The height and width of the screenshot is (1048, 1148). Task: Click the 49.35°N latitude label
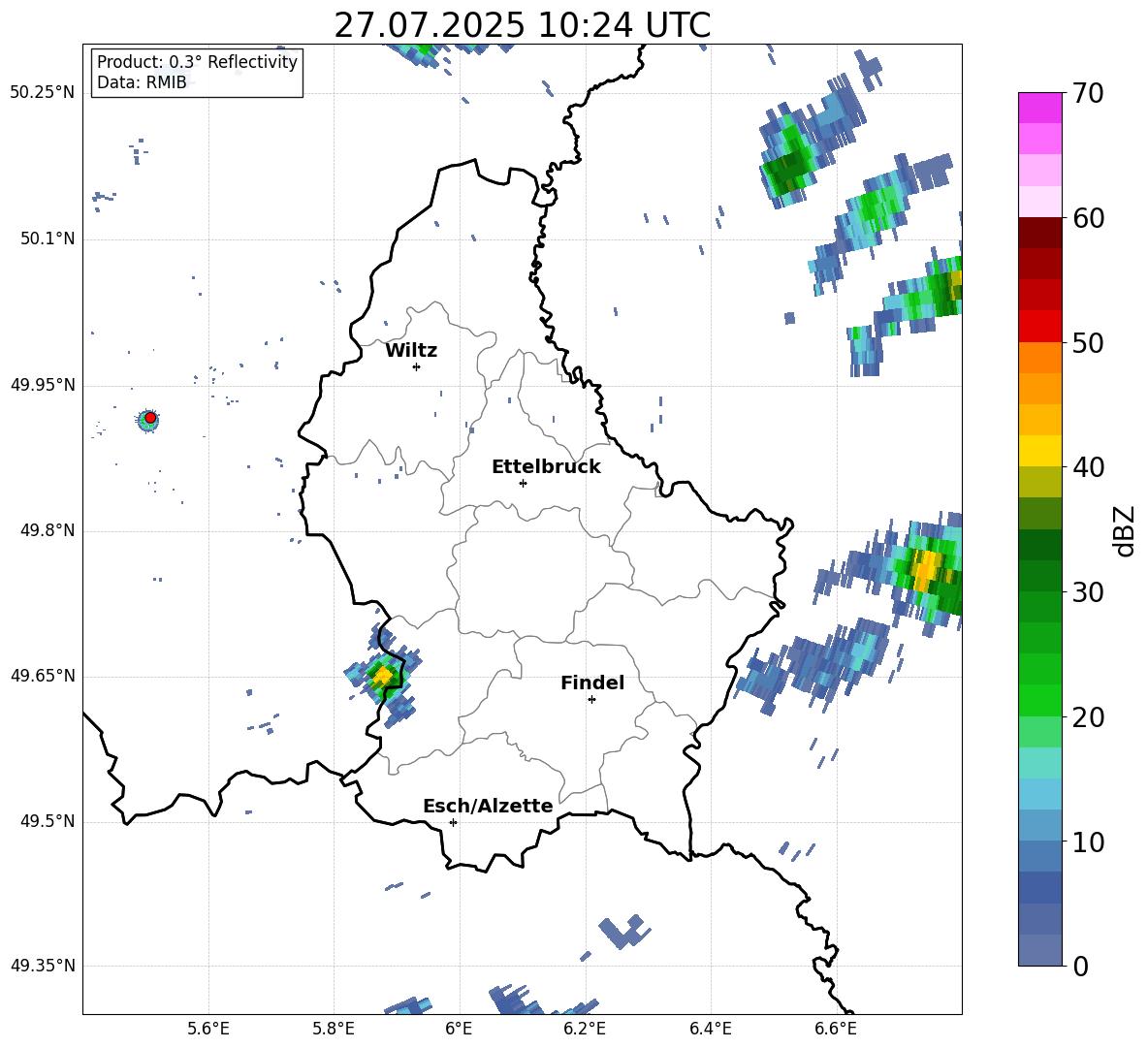pyautogui.click(x=43, y=966)
